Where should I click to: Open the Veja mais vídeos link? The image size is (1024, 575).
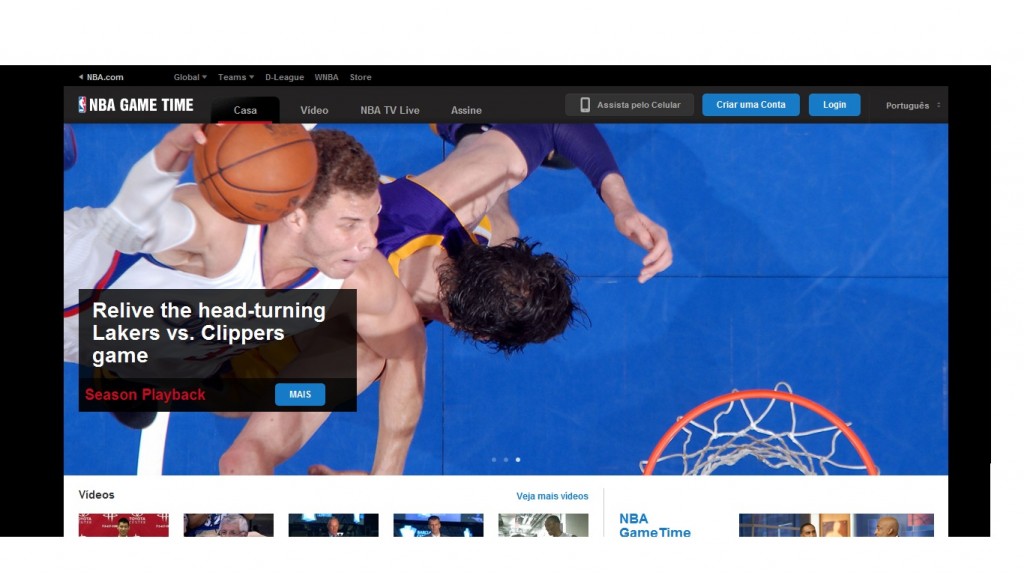click(x=552, y=496)
